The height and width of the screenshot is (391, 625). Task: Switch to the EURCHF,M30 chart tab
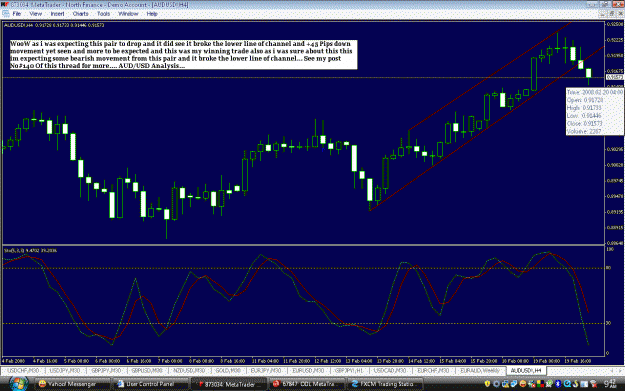click(x=433, y=371)
